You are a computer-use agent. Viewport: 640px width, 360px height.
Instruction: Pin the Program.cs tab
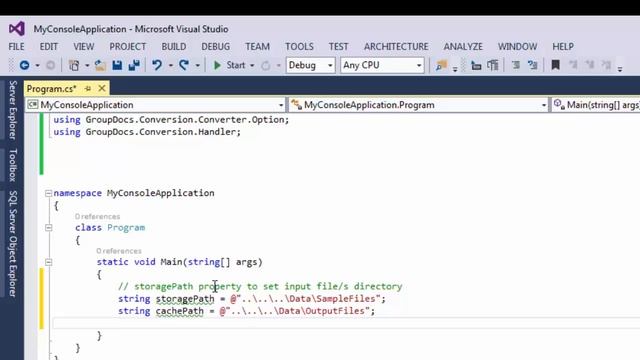pyautogui.click(x=88, y=88)
